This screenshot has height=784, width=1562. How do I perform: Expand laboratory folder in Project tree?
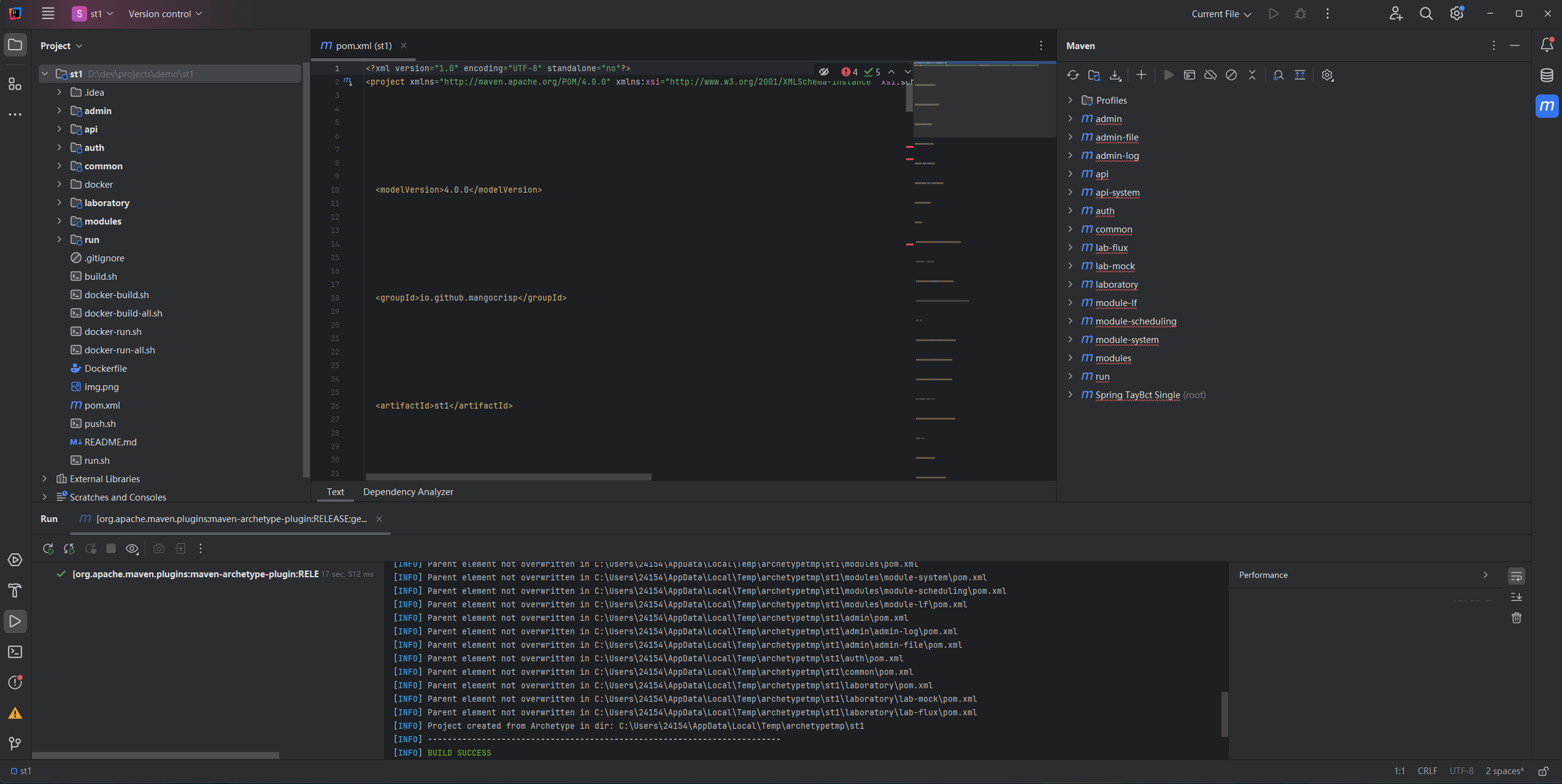click(60, 202)
